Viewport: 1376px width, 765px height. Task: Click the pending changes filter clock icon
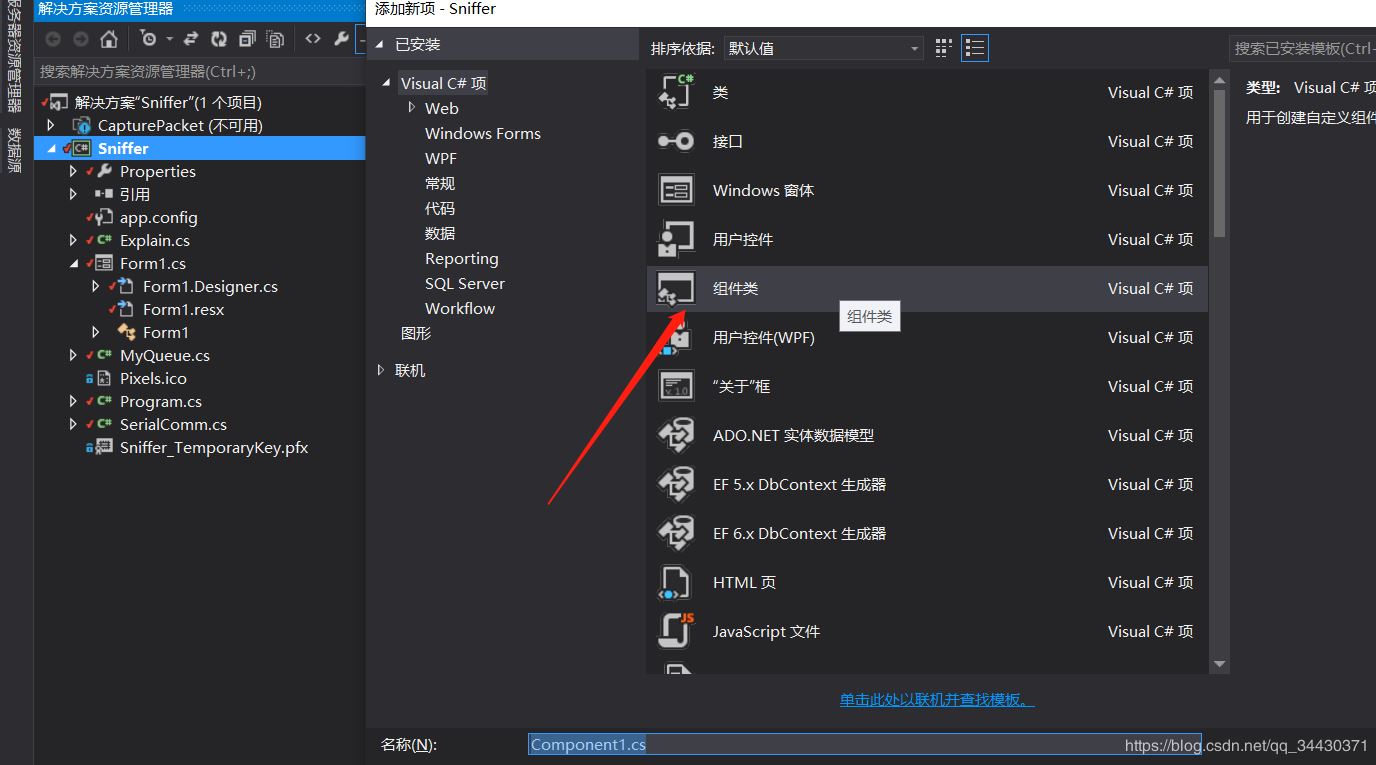click(x=149, y=39)
